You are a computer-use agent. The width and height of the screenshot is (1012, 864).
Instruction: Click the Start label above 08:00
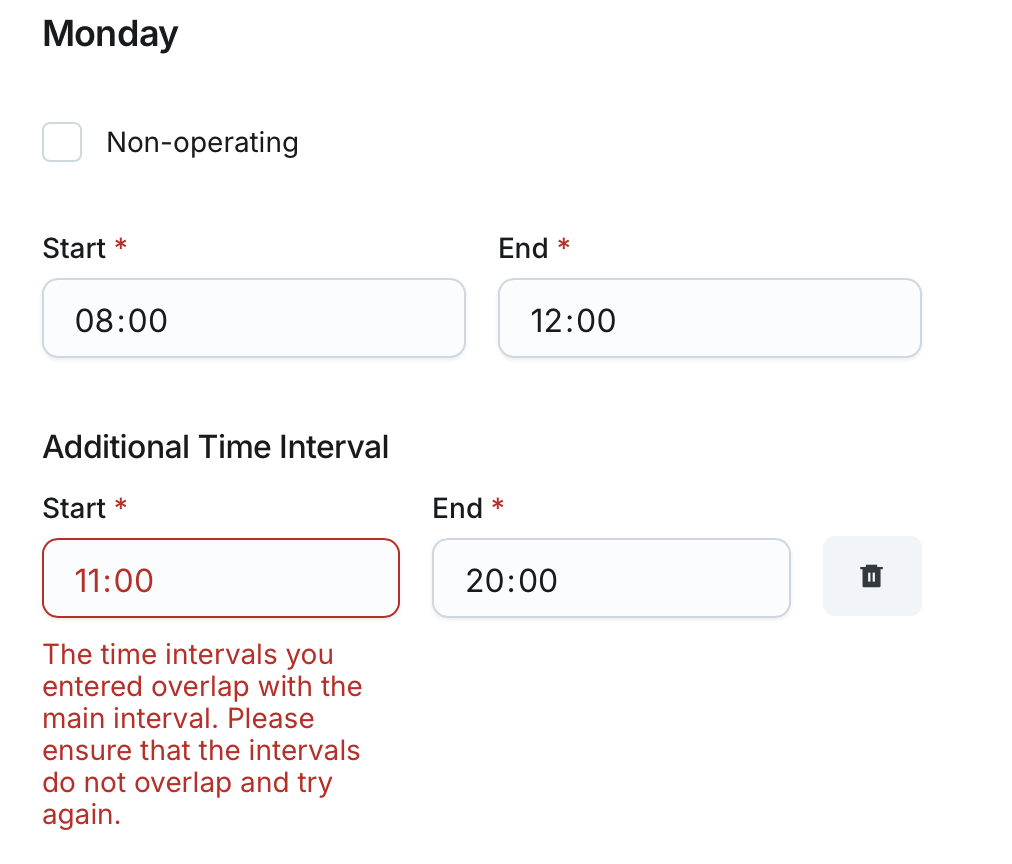(74, 248)
